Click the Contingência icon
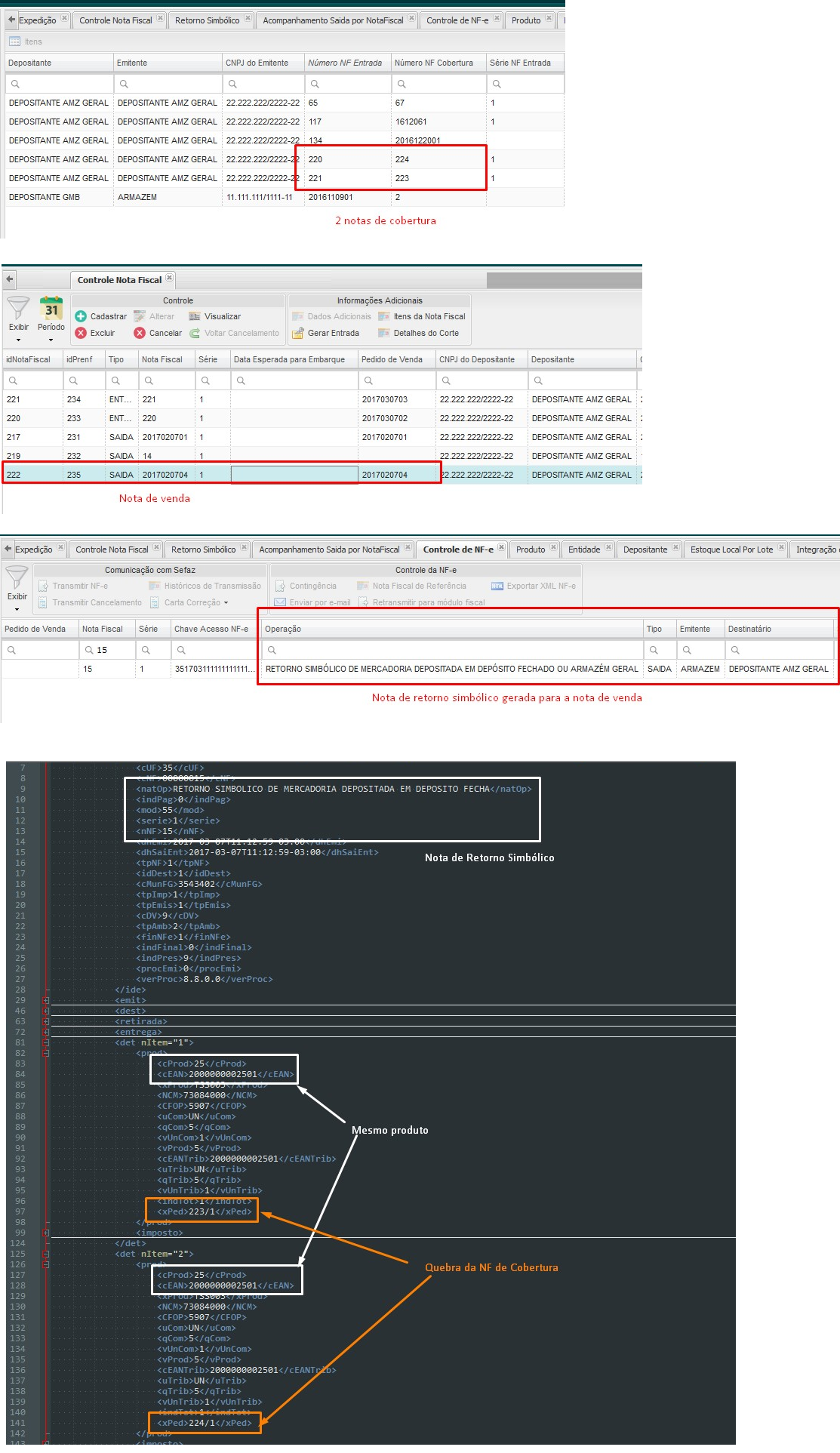The image size is (840, 1453). pyautogui.click(x=280, y=586)
